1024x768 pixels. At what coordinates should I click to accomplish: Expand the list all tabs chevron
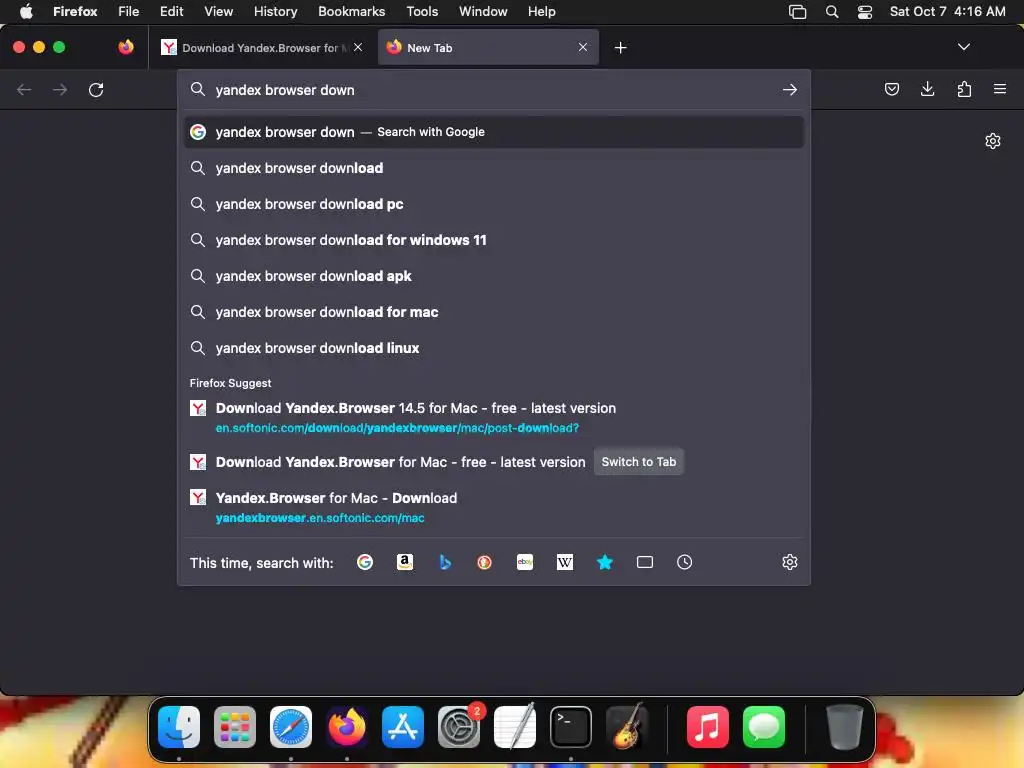963,47
